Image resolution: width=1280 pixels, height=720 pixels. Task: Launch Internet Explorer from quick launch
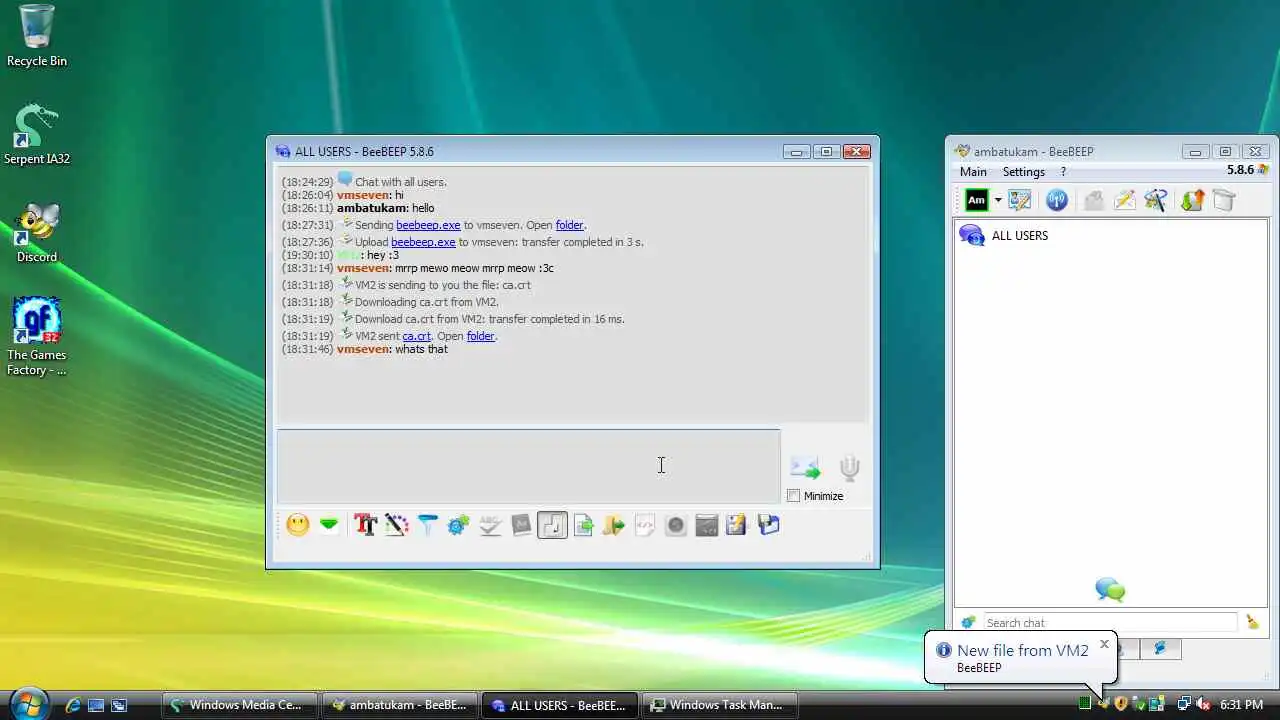click(72, 705)
